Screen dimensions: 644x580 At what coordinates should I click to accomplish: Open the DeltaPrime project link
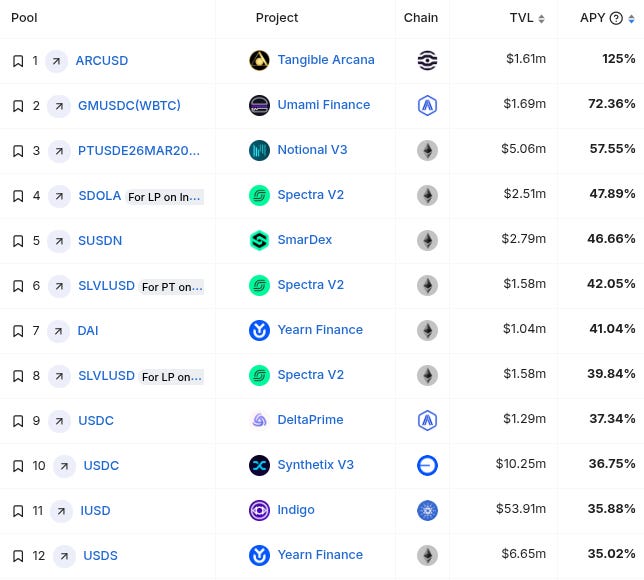tap(310, 420)
